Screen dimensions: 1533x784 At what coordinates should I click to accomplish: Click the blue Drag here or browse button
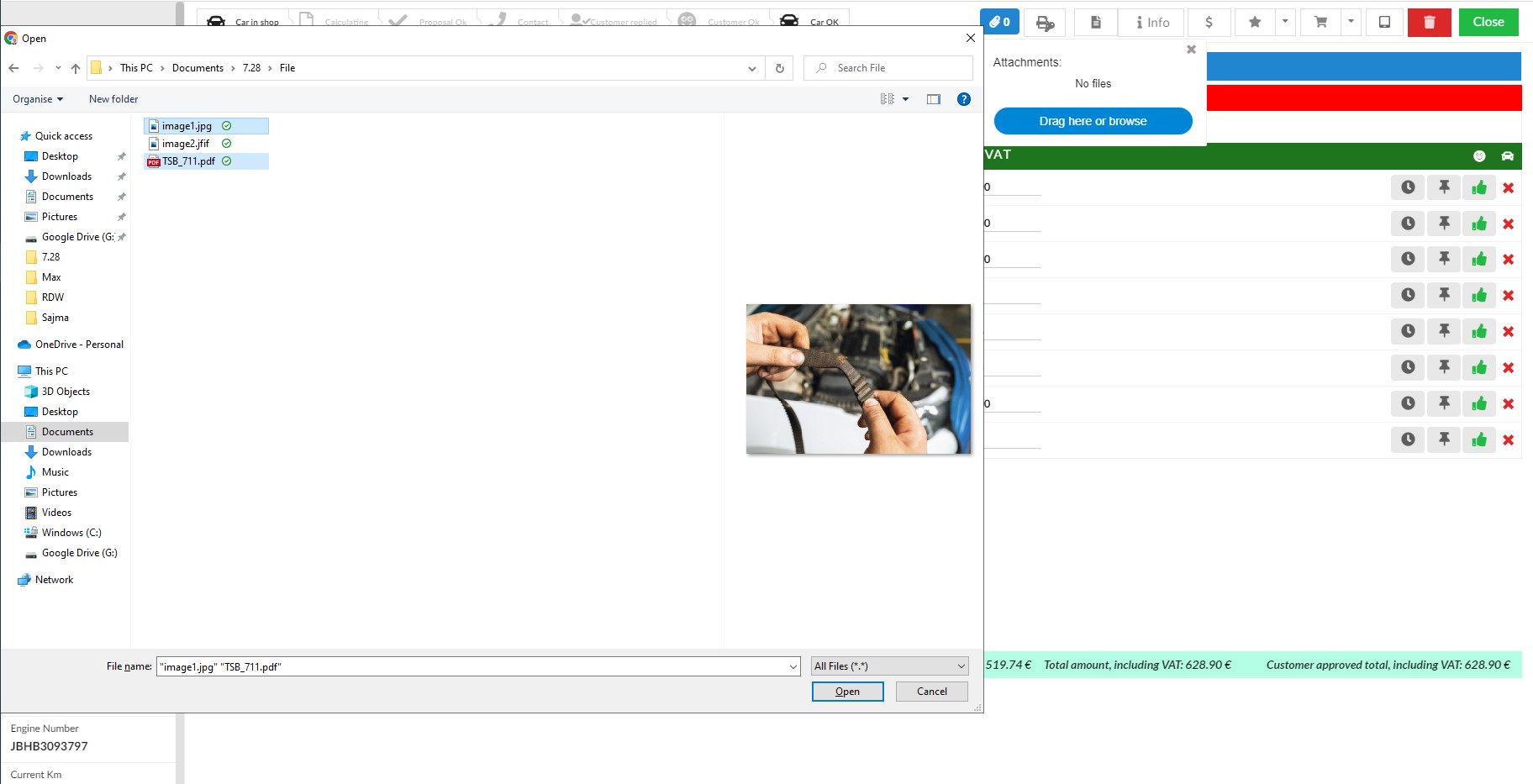point(1093,121)
